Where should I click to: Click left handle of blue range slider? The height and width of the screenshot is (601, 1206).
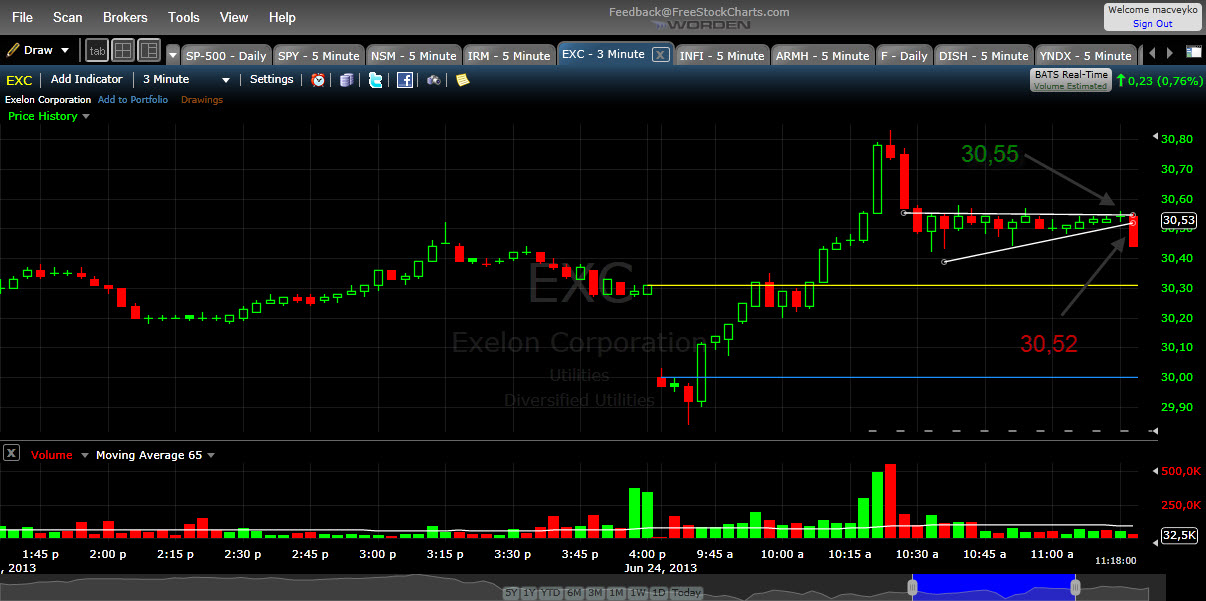point(913,586)
